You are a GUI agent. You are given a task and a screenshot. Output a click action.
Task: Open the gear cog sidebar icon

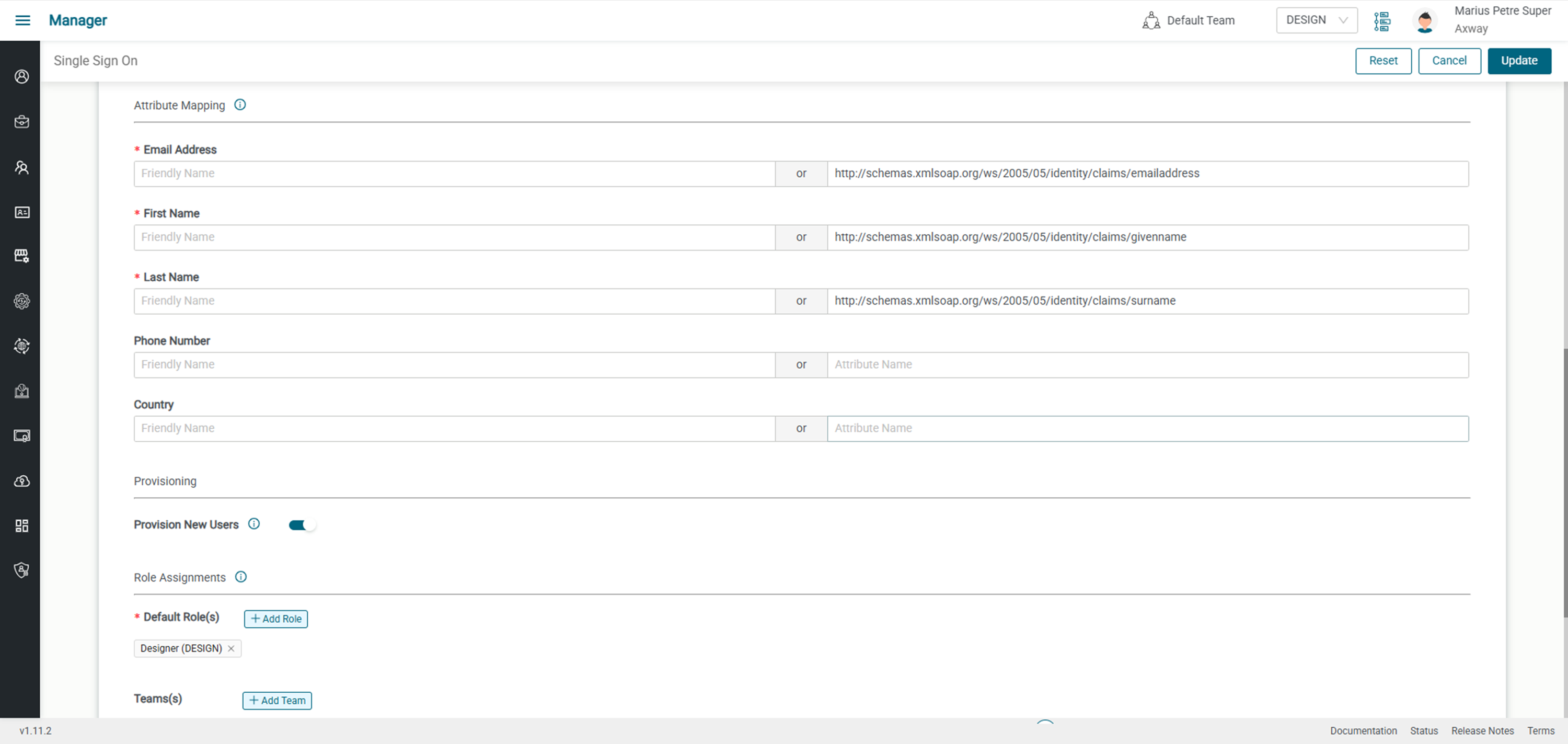point(22,301)
